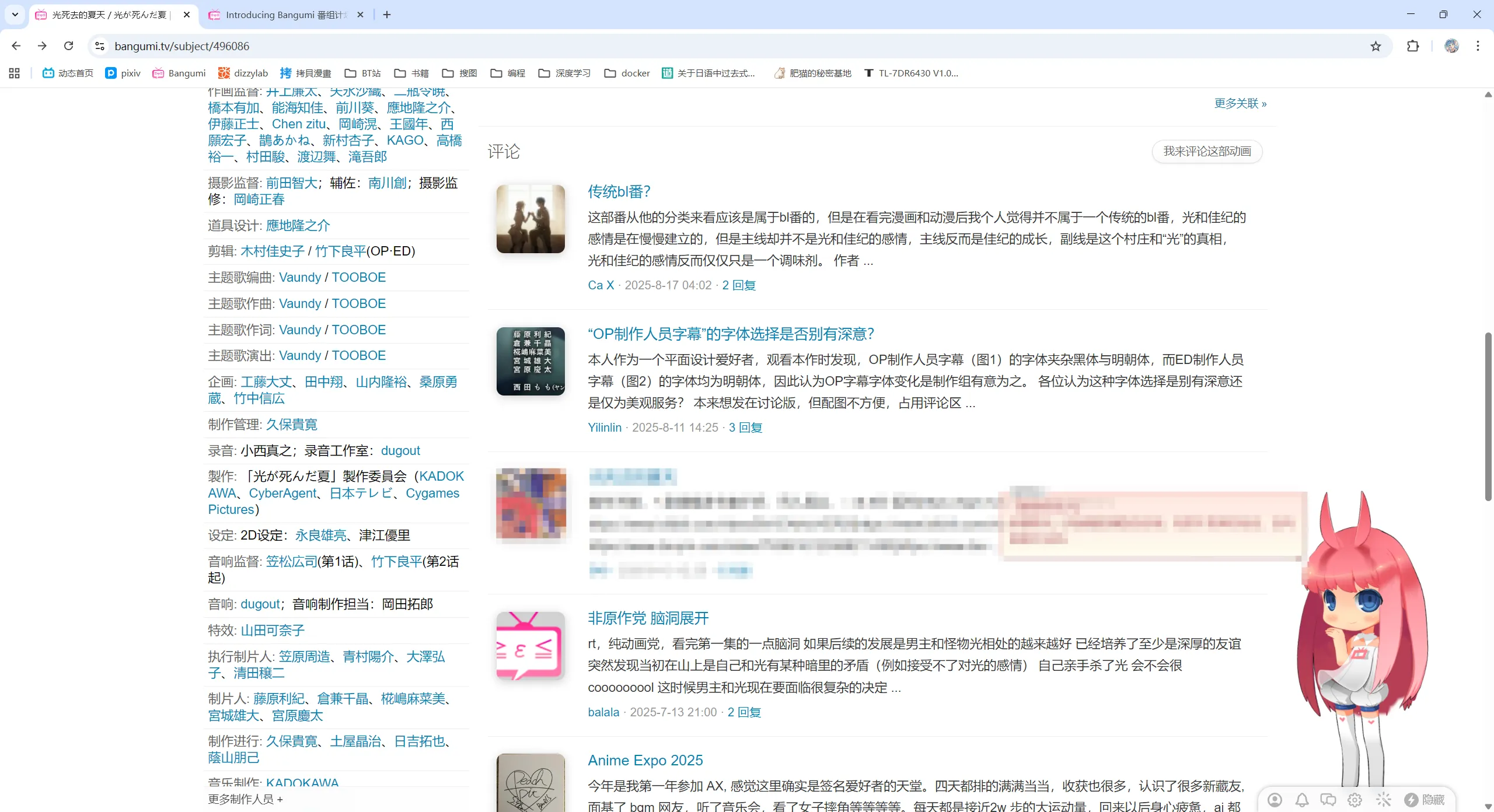Open the 深度学习 bookmark folder
The height and width of the screenshot is (812, 1494).
(564, 73)
